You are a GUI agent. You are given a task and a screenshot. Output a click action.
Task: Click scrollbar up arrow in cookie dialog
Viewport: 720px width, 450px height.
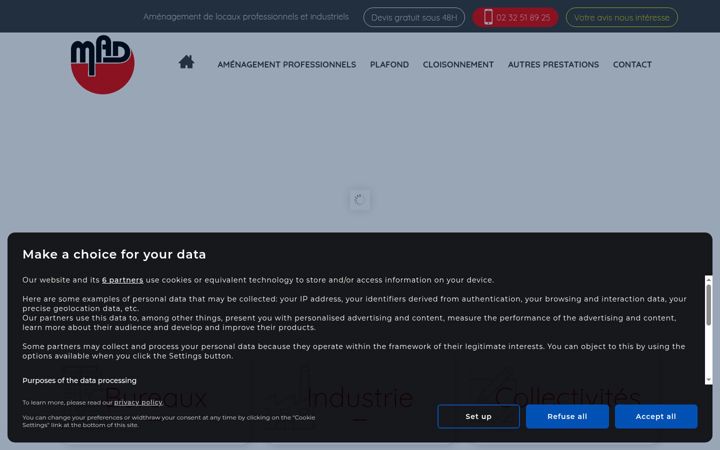click(709, 280)
